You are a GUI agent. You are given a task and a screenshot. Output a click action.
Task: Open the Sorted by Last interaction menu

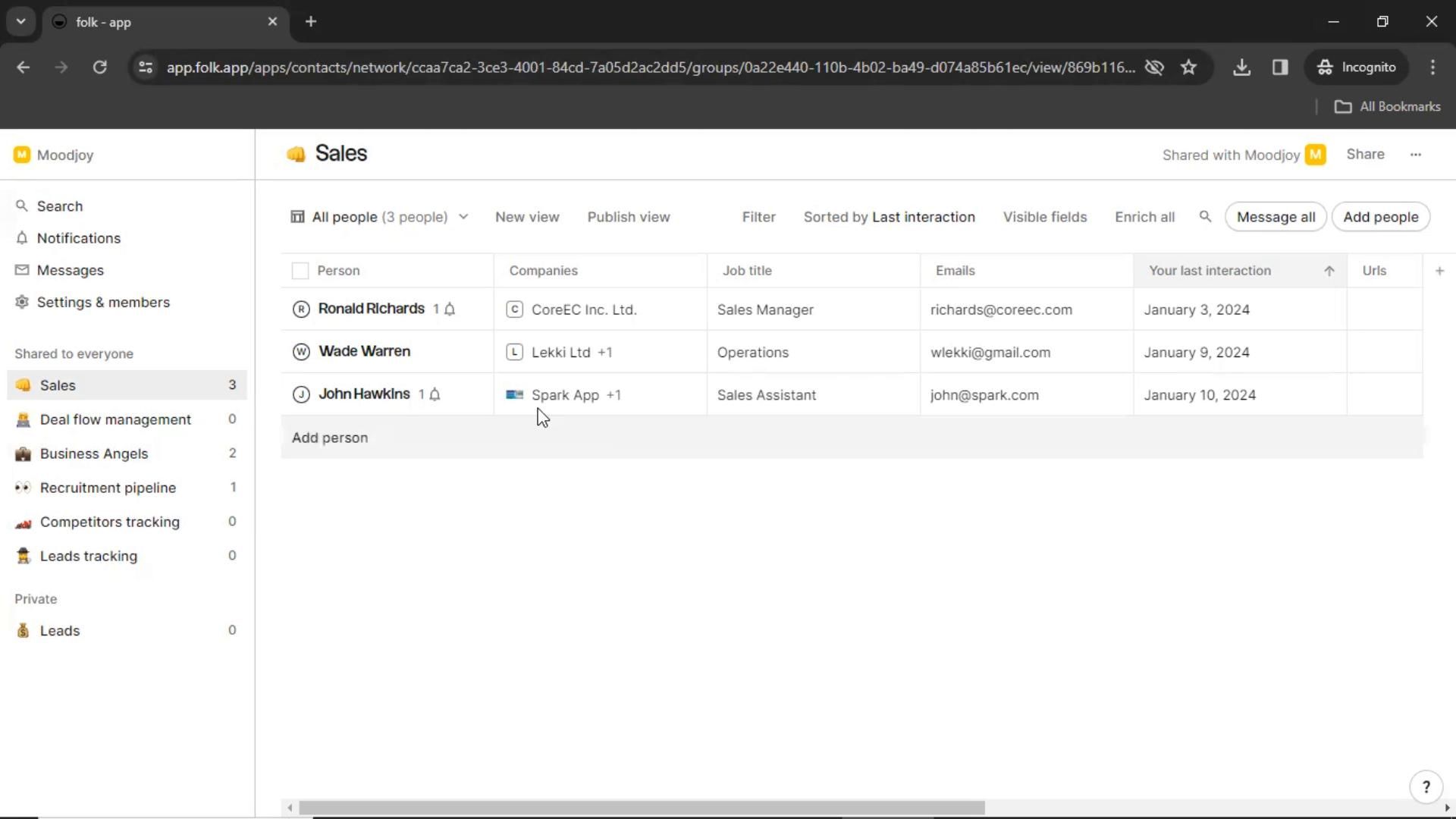[889, 218]
